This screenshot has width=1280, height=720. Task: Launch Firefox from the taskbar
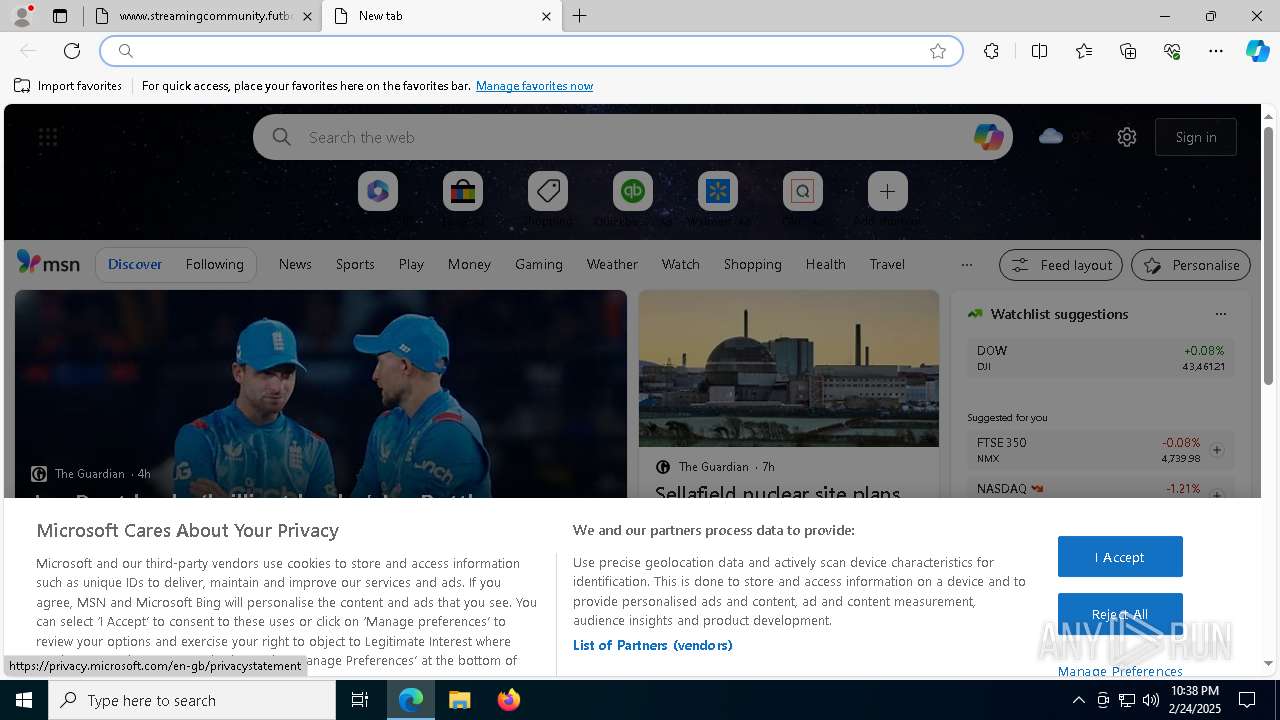click(x=509, y=700)
